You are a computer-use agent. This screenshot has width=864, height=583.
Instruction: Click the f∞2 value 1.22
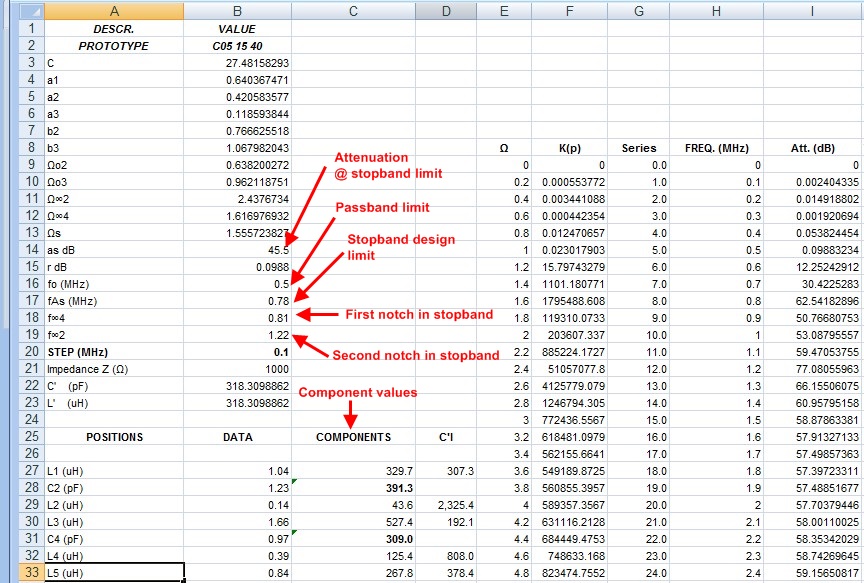(237, 335)
